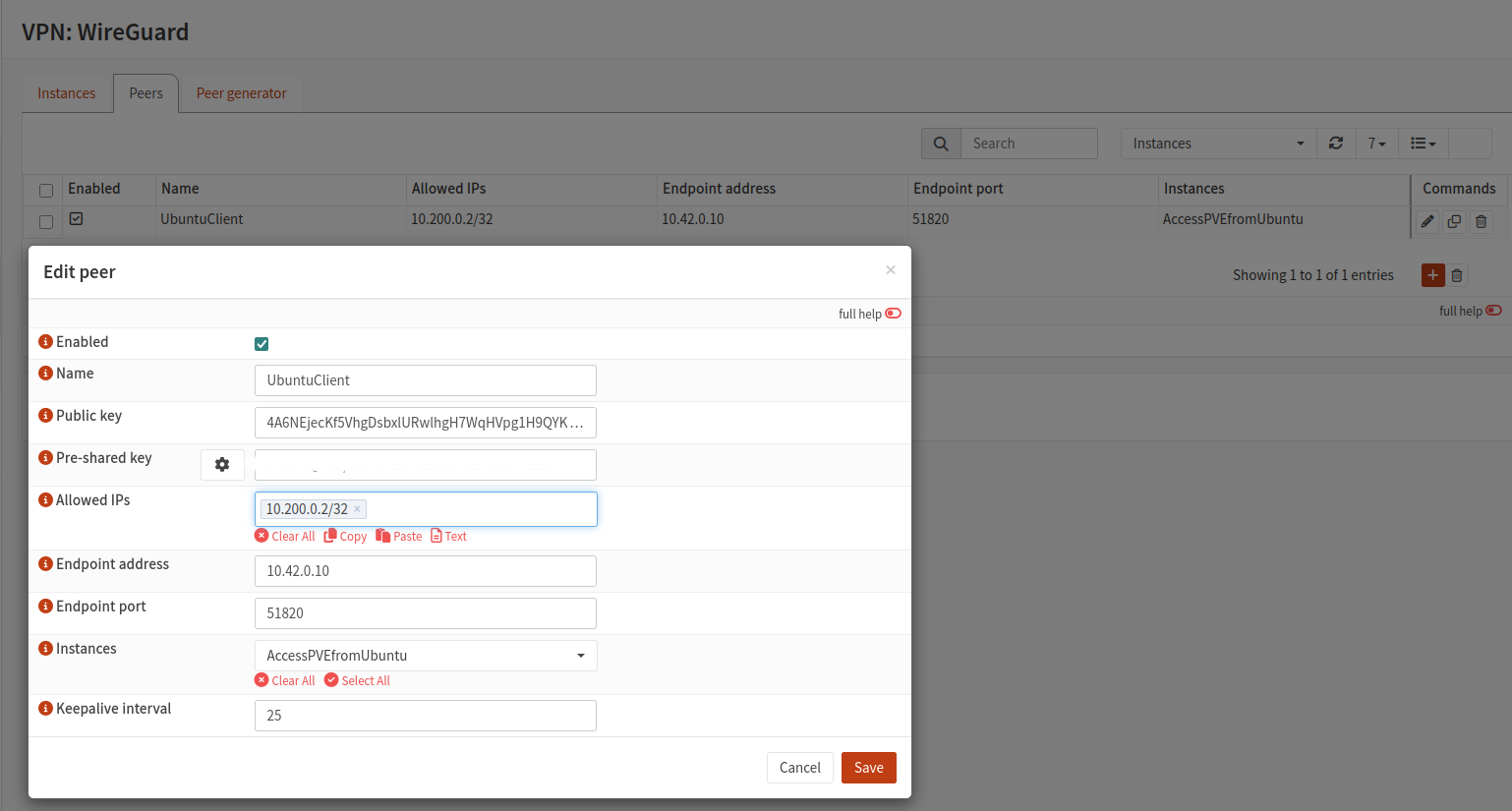Click into the Endpoint address field
Image resolution: width=1512 pixels, height=811 pixels.
click(425, 571)
